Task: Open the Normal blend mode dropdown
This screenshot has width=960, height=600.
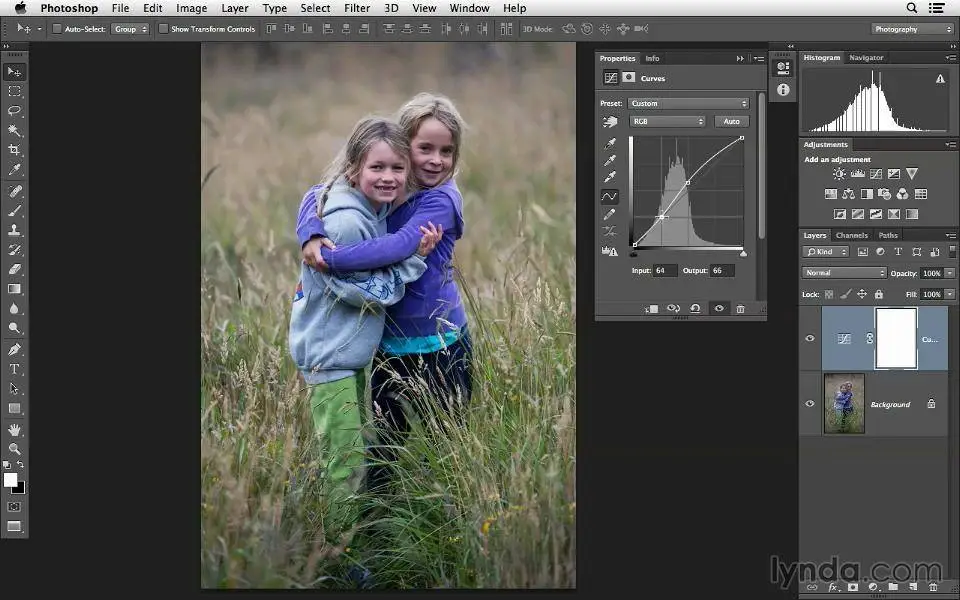Action: pyautogui.click(x=844, y=273)
